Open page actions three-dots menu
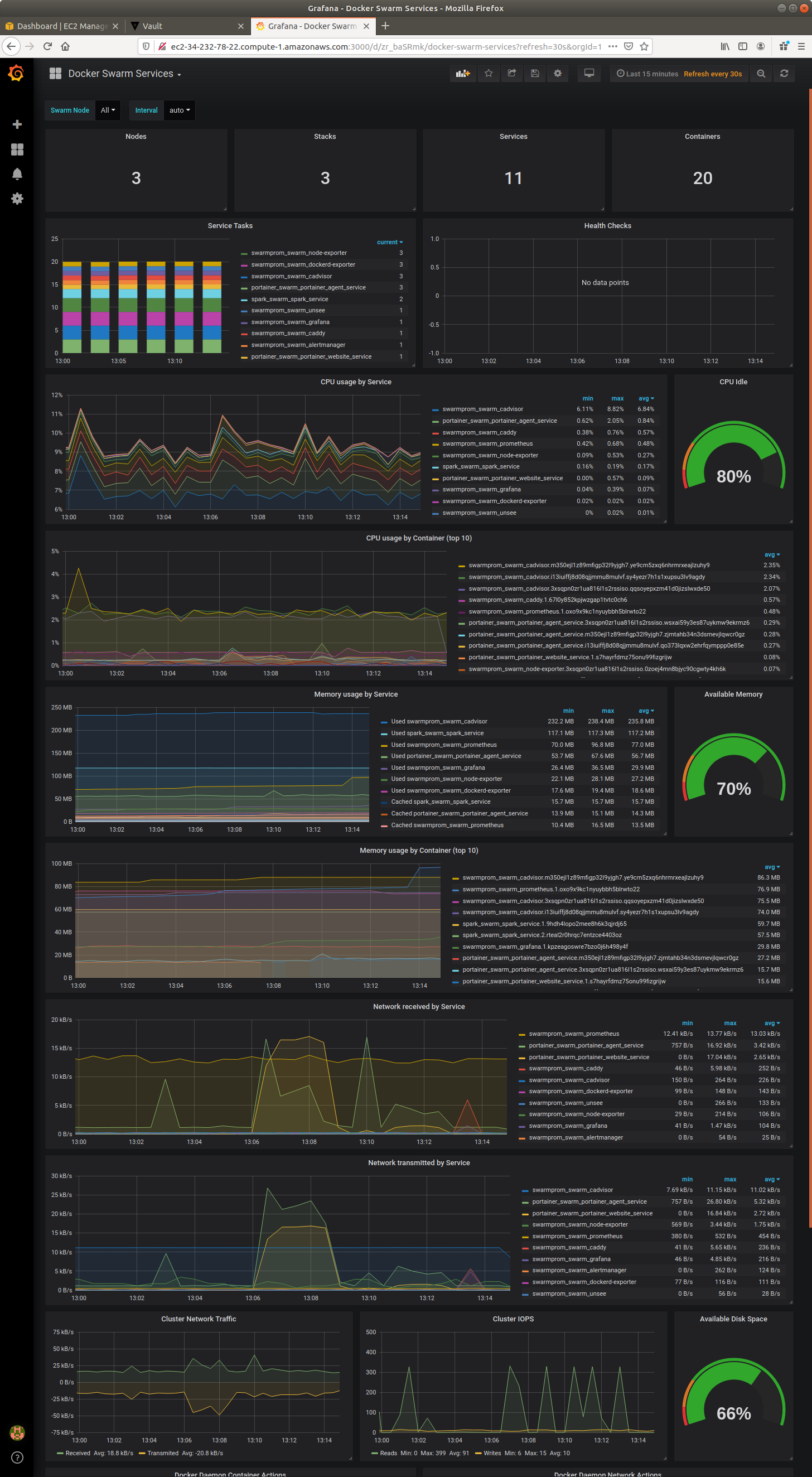Image resolution: width=812 pixels, height=1477 pixels. coord(612,46)
